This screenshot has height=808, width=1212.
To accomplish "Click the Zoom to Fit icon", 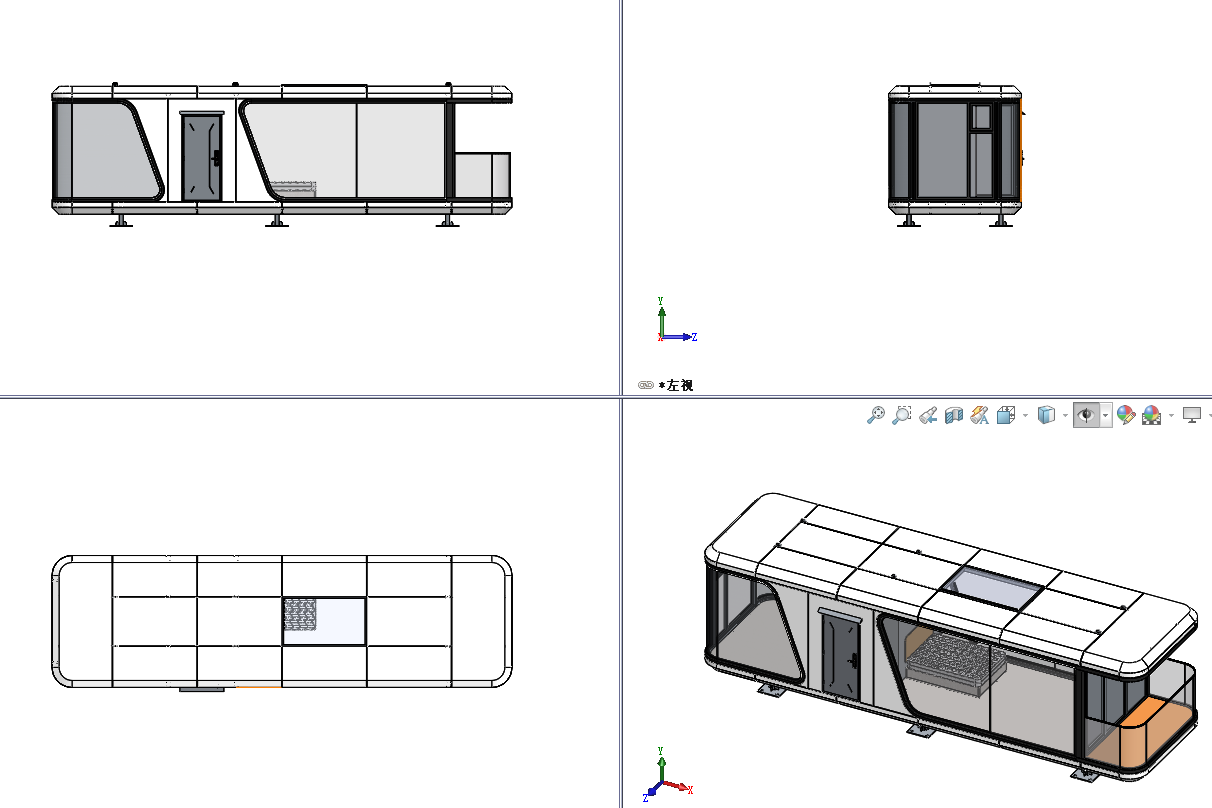I will point(876,415).
